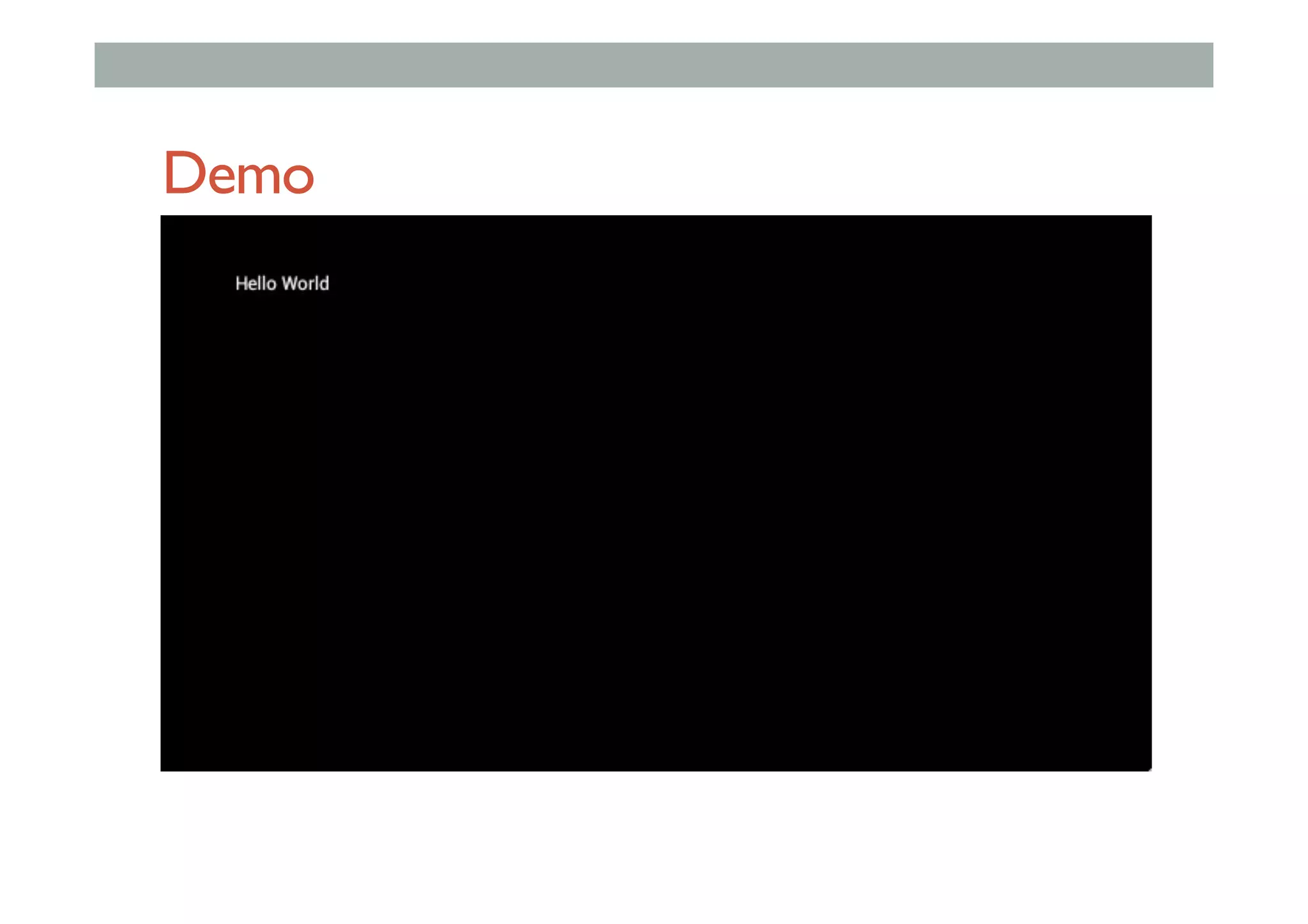Click resize grip at demo screen corner
1308x924 pixels.
point(1149,769)
